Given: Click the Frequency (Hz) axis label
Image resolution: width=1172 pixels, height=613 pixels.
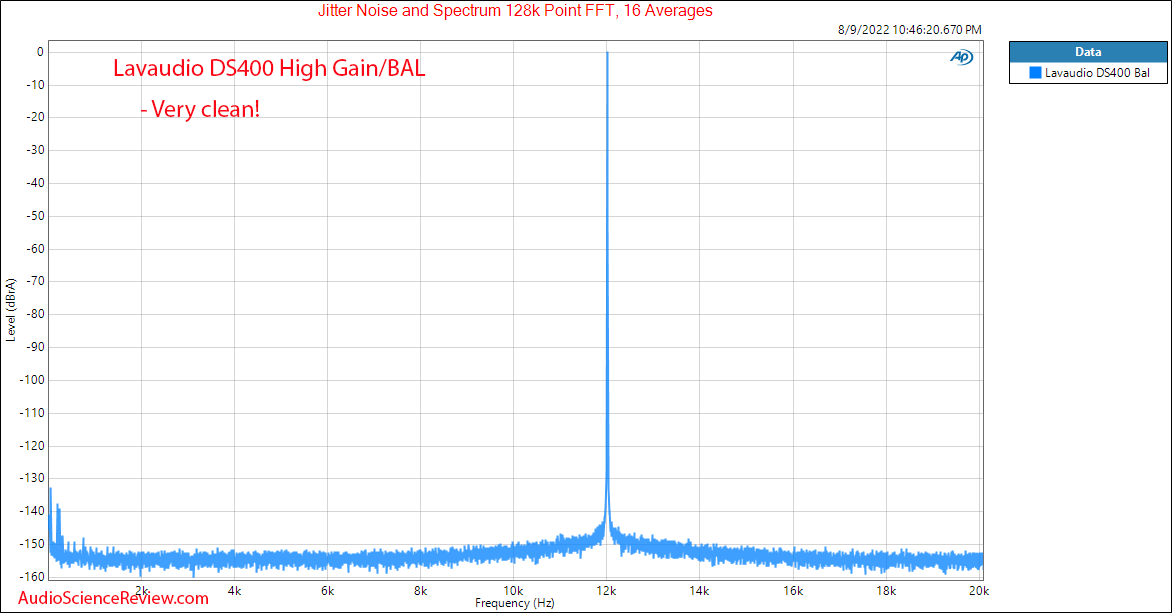Looking at the screenshot, I should (515, 603).
